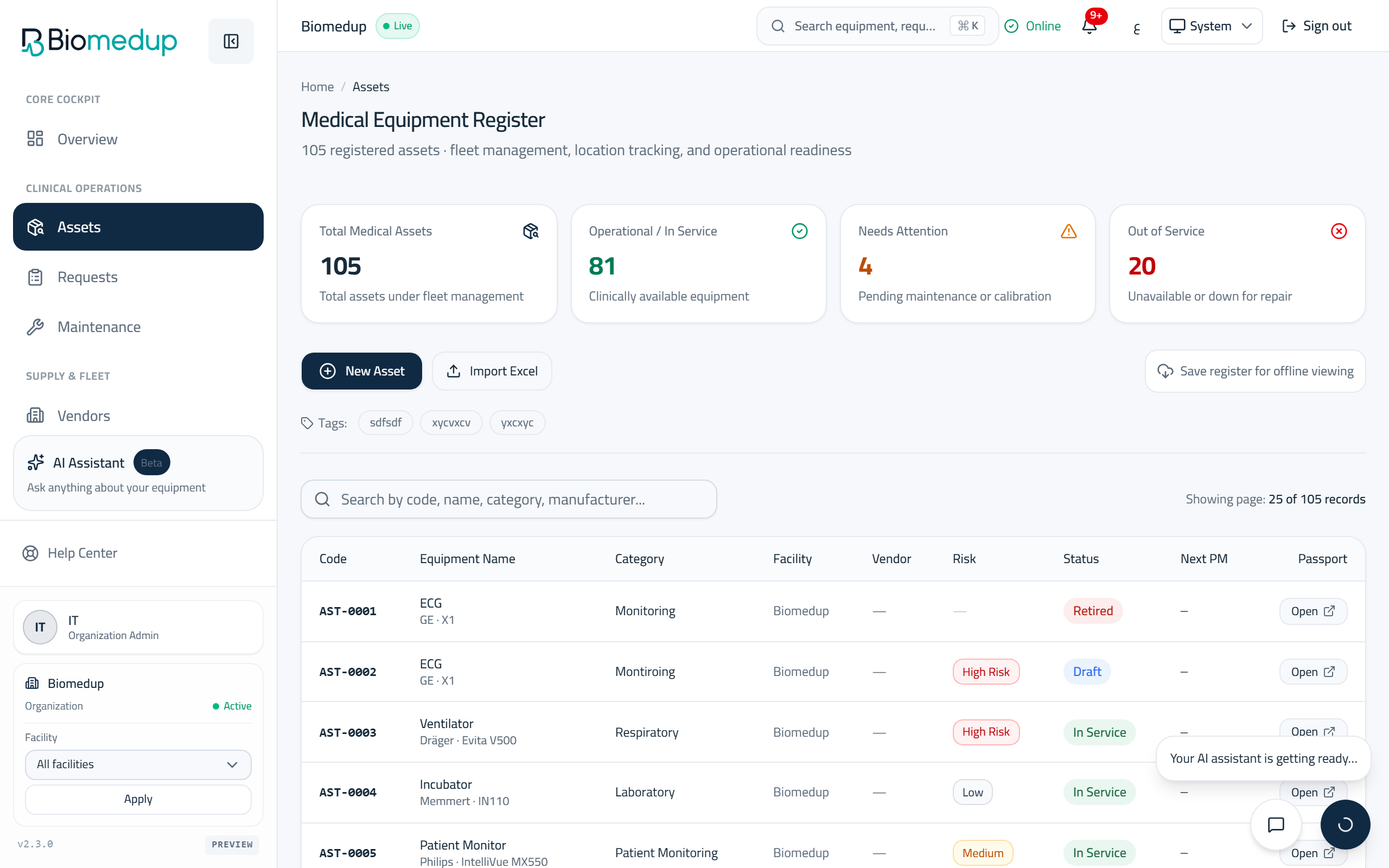Image resolution: width=1389 pixels, height=868 pixels.
Task: Focus the global search equipment field
Action: (x=877, y=26)
